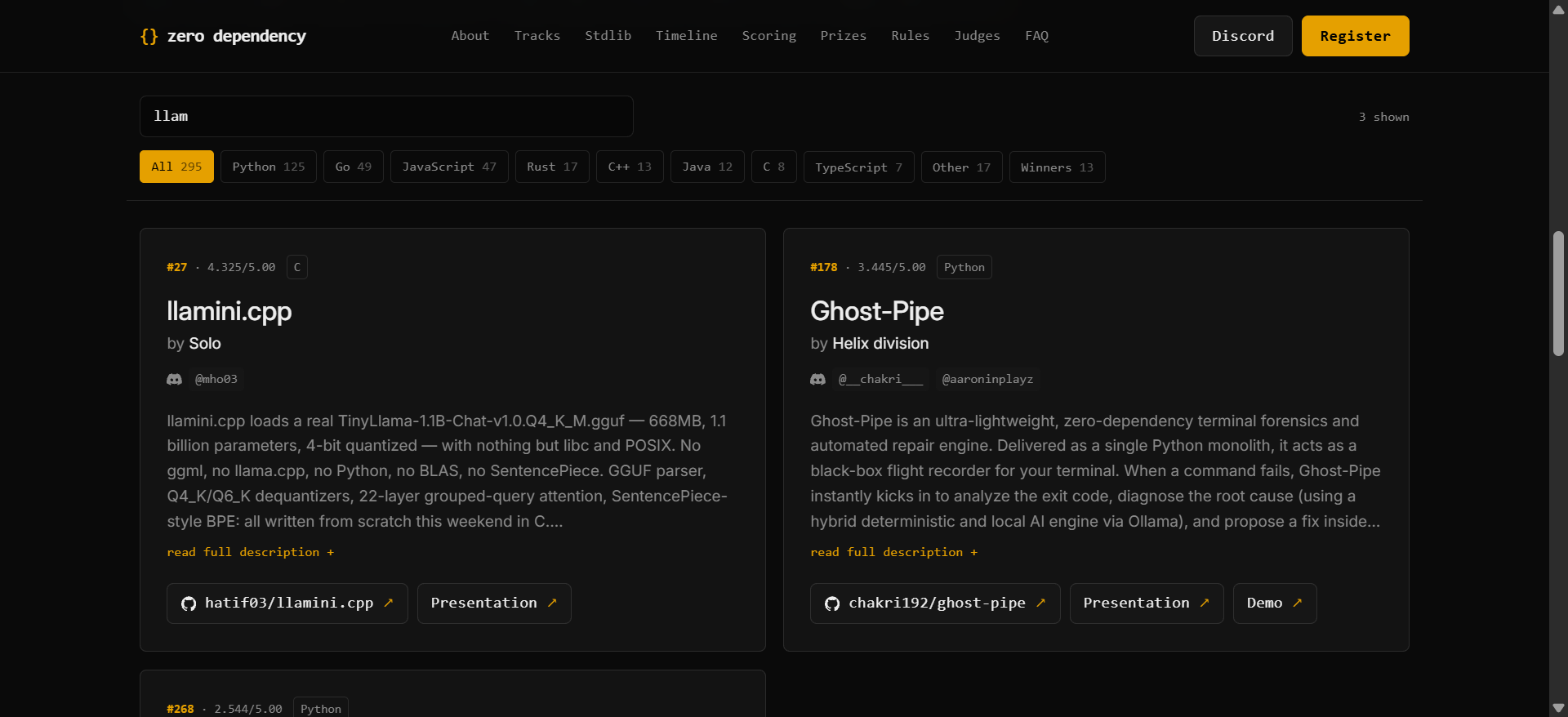Click the '3 shown' results count
The width and height of the screenshot is (1568, 717).
point(1384,117)
